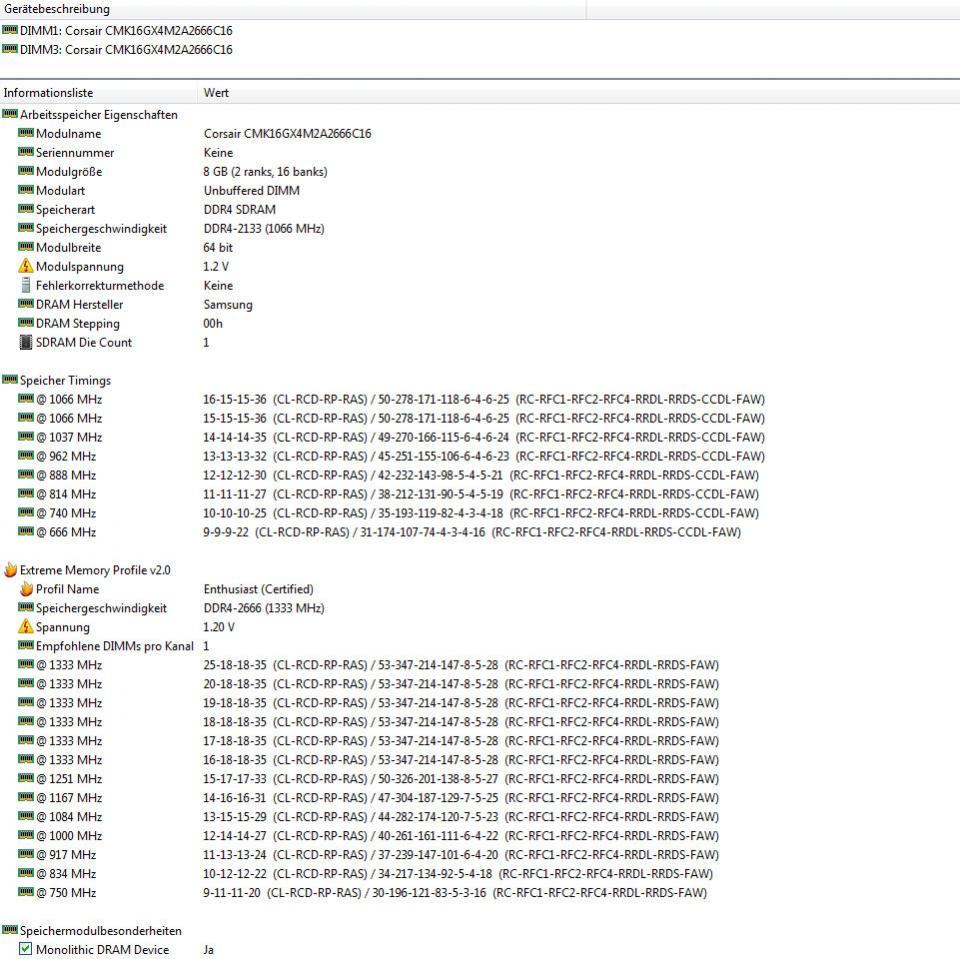Click the memory icon beside @ 1251 MHz

[x=26, y=778]
